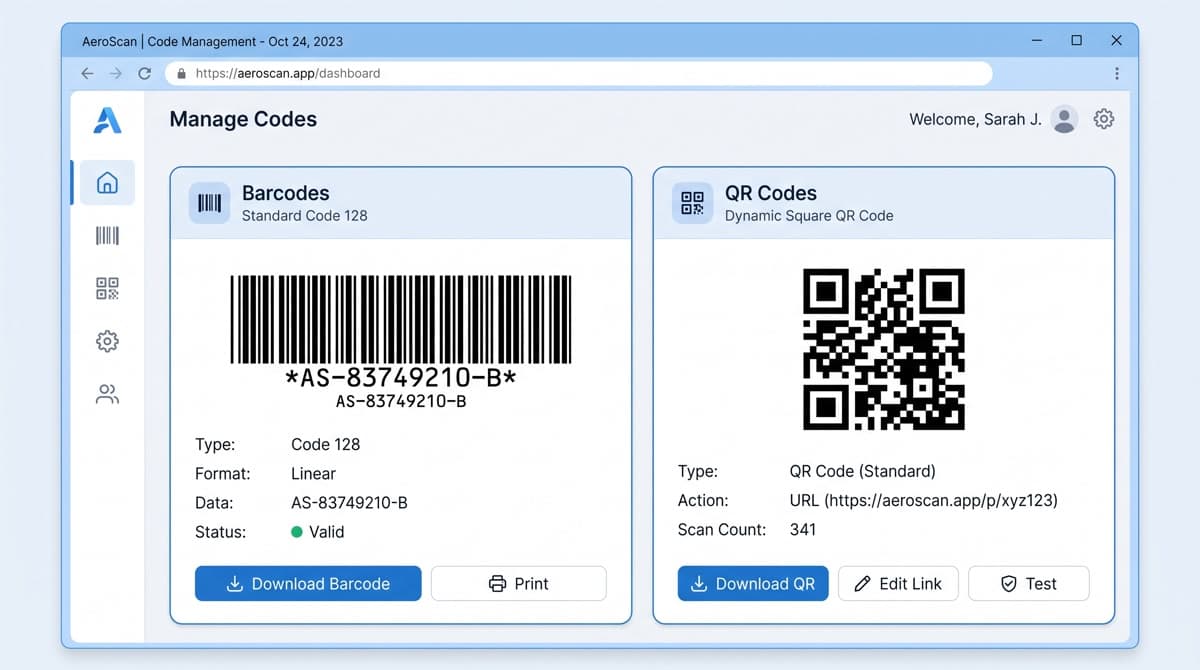Open sidebar Settings gear
The image size is (1200, 670).
pos(107,341)
